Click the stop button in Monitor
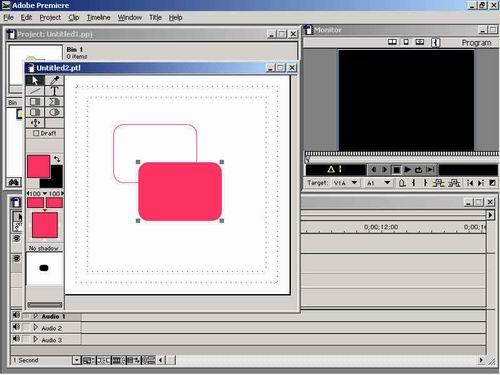 pyautogui.click(x=396, y=170)
